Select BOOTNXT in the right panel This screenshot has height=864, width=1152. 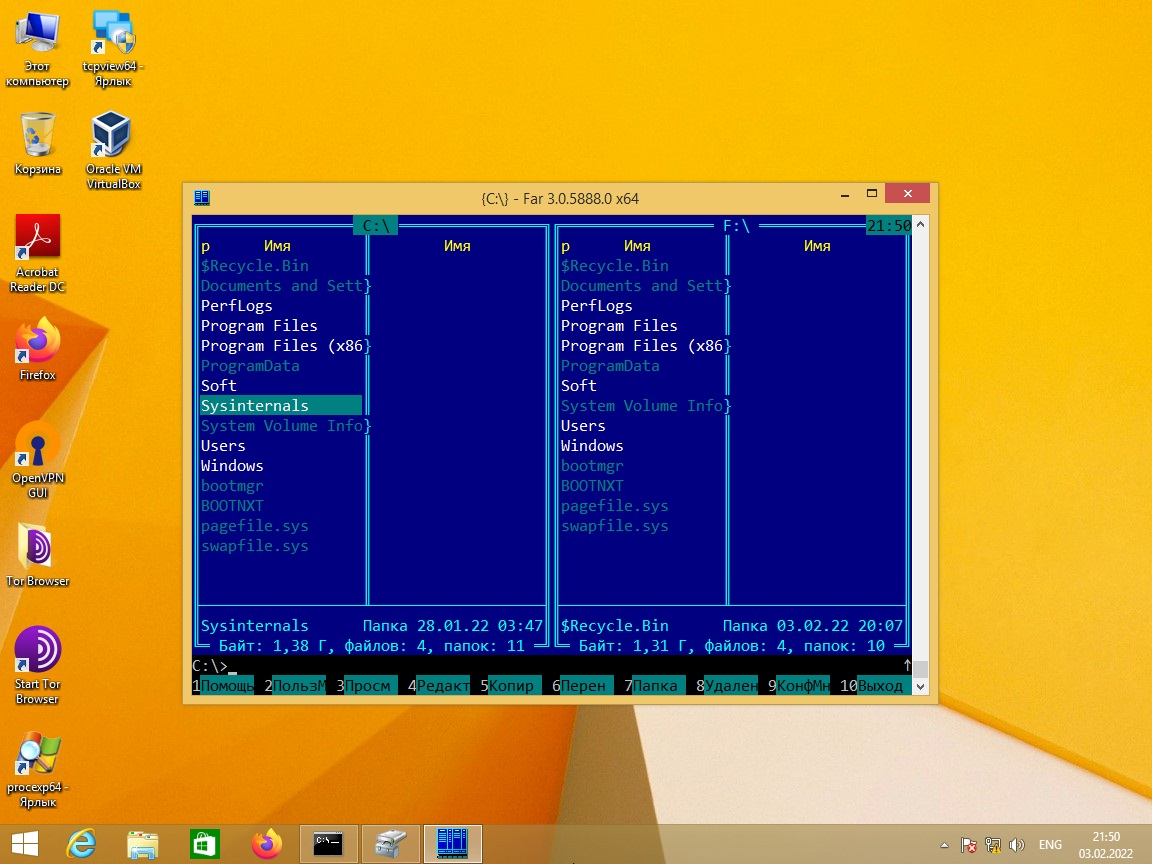[x=592, y=486]
